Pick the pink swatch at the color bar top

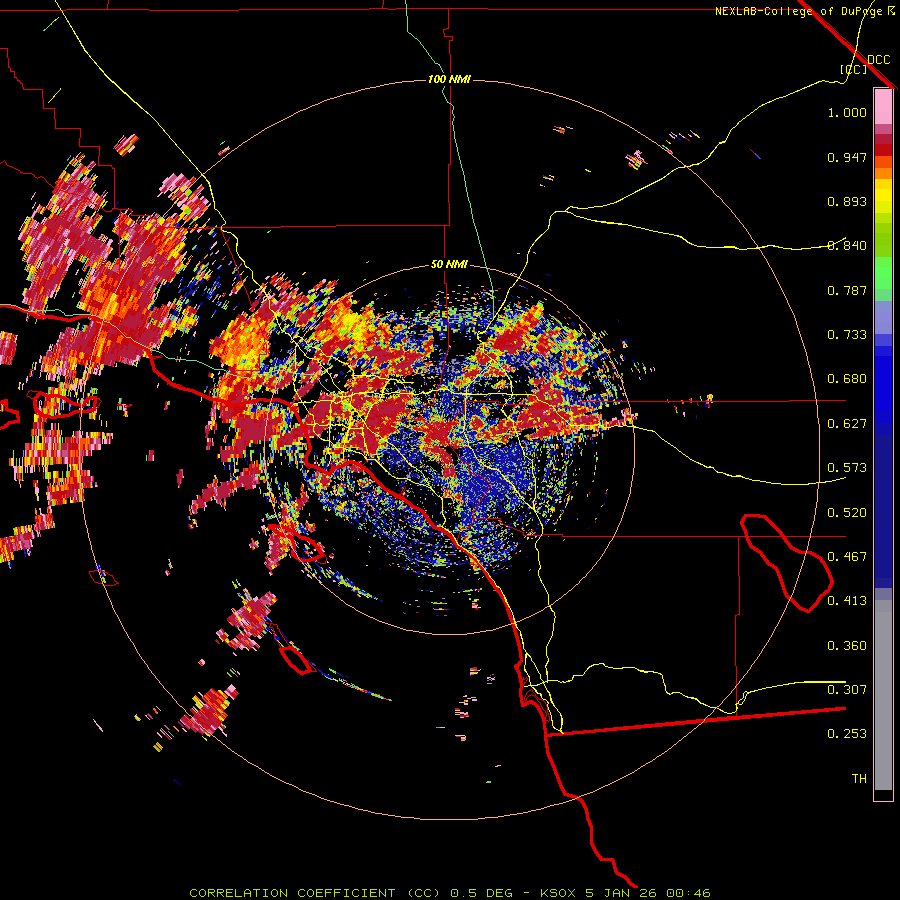tap(883, 106)
